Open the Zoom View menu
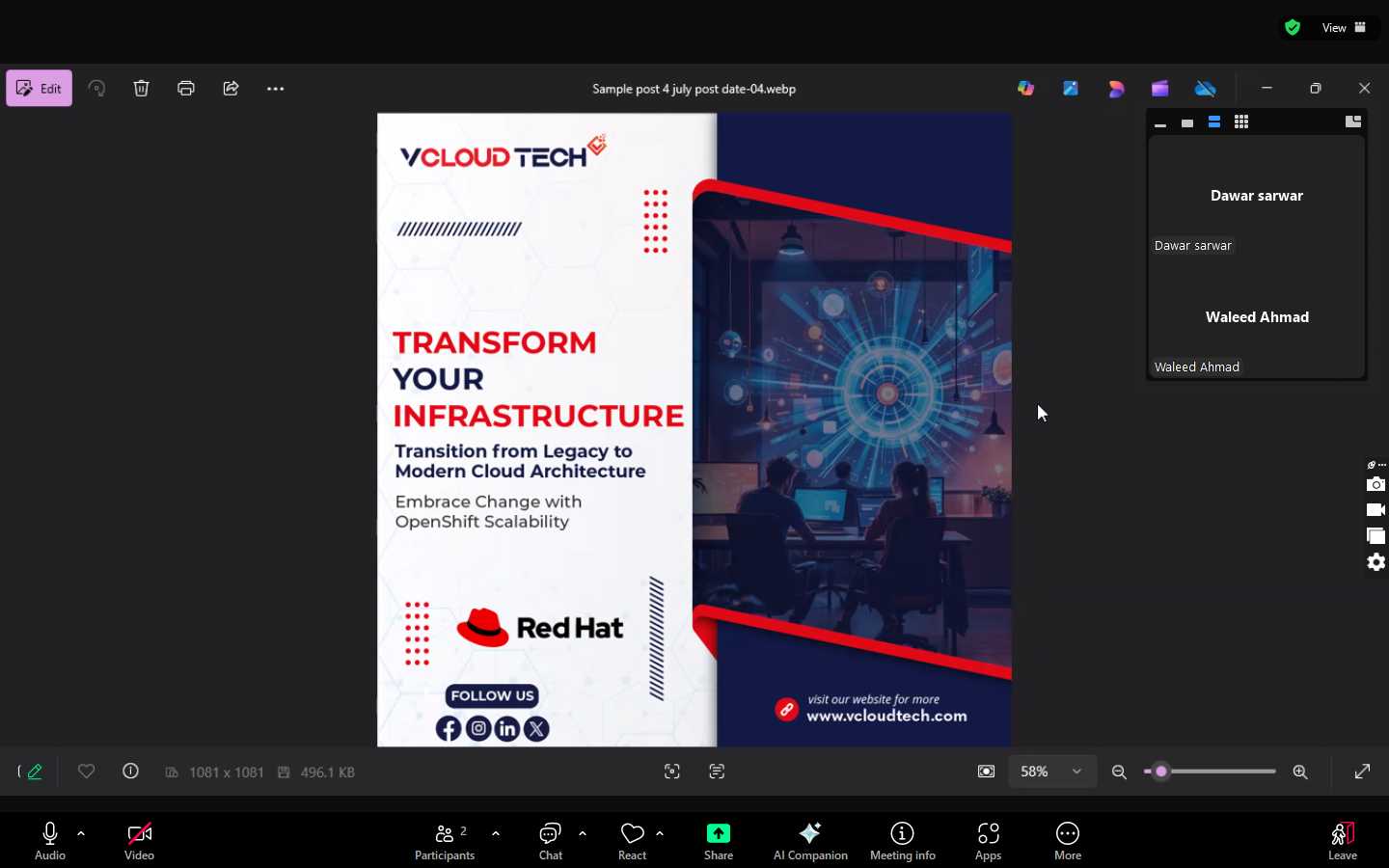Image resolution: width=1389 pixels, height=868 pixels. pos(1345,28)
